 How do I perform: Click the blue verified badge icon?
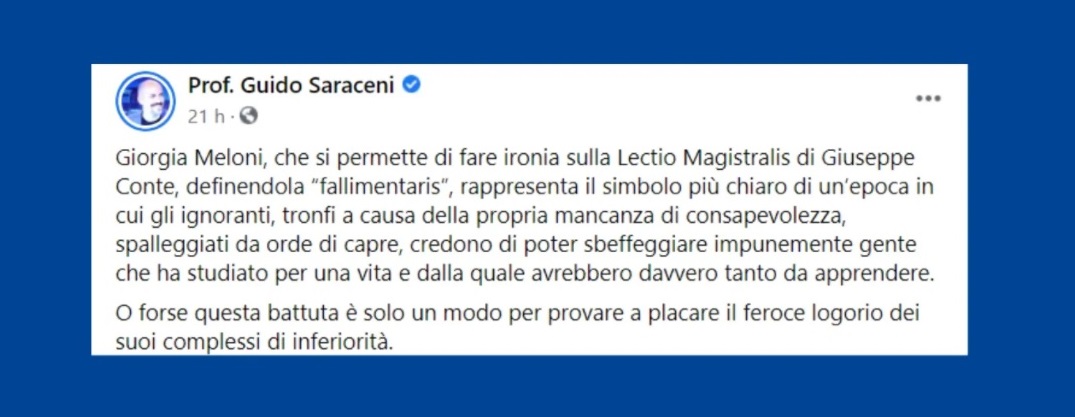411,85
